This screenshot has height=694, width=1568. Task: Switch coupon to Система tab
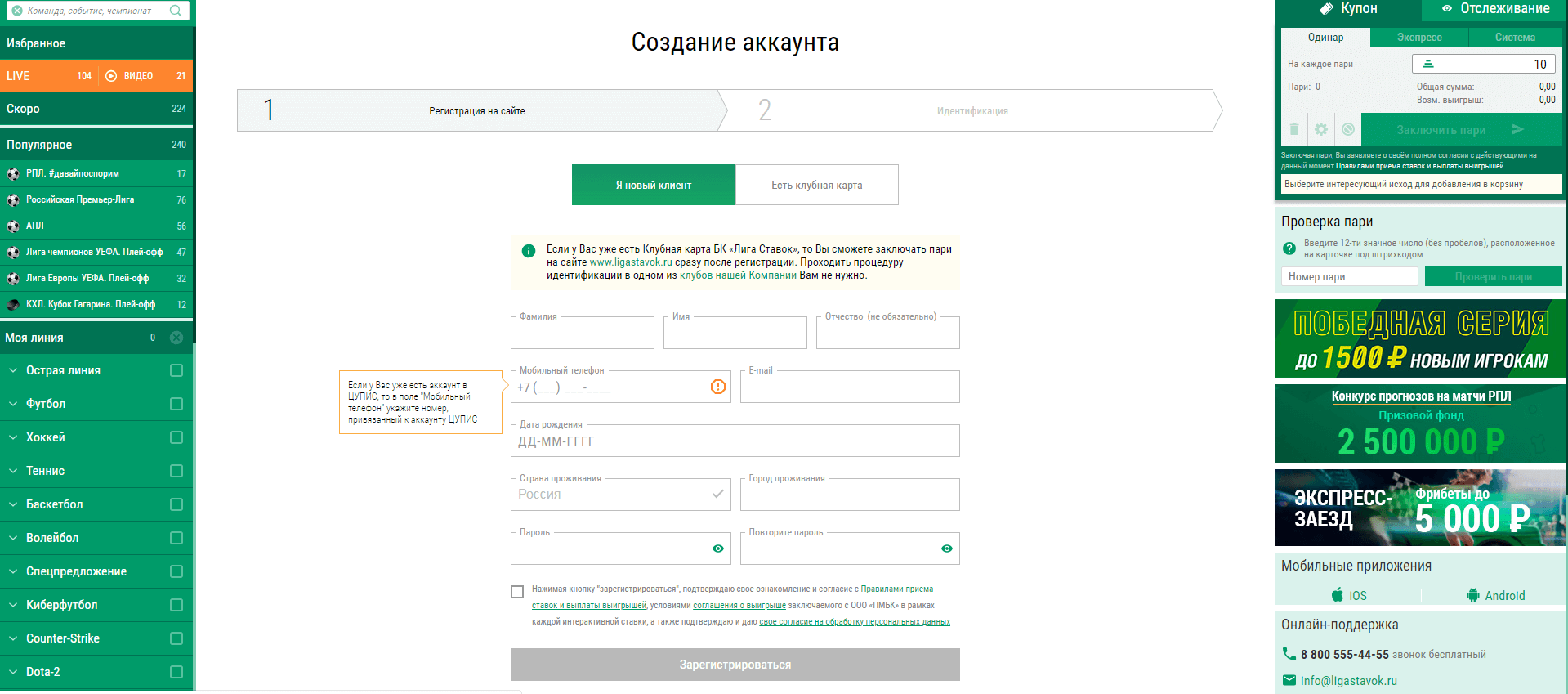(1515, 38)
